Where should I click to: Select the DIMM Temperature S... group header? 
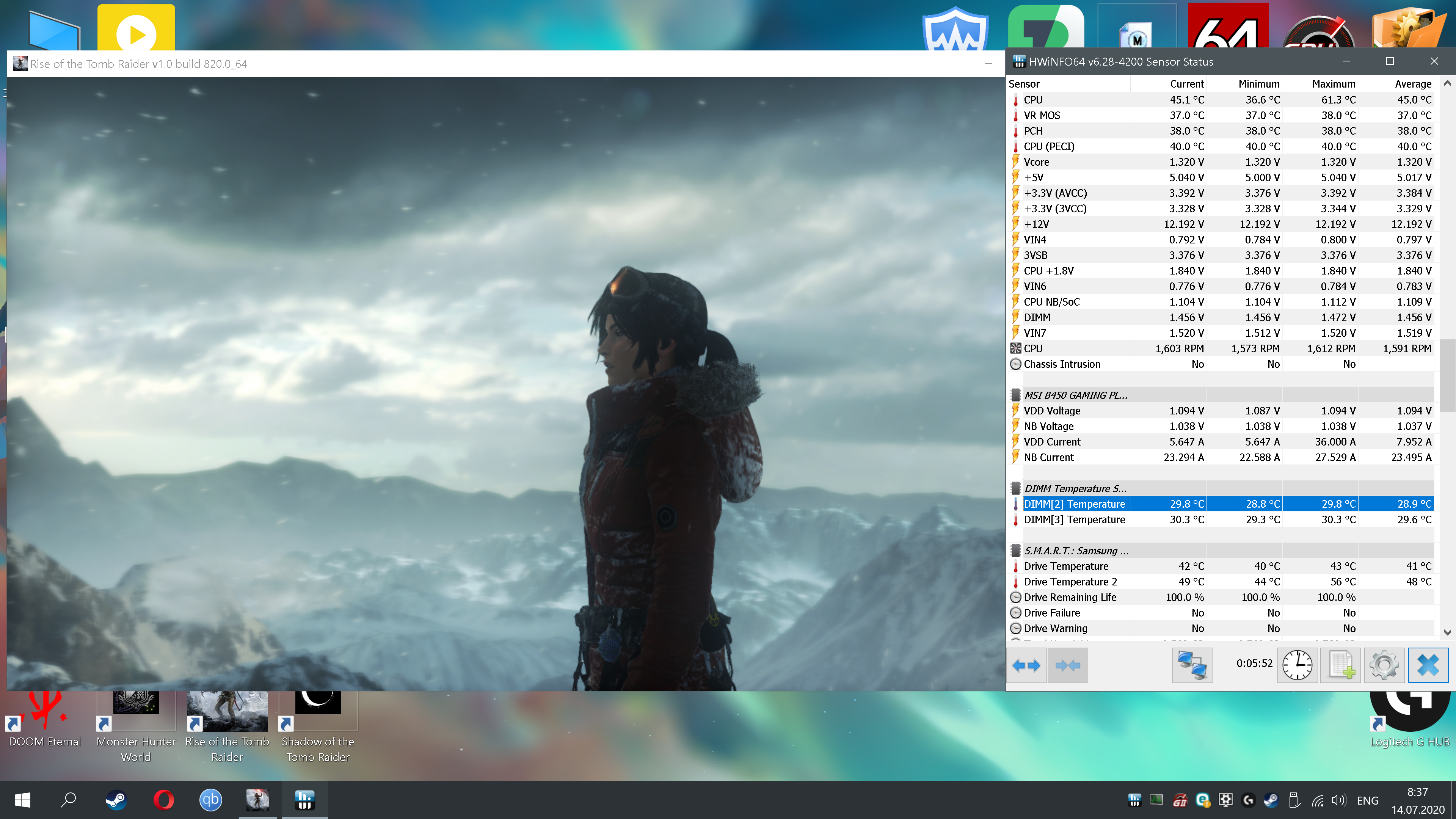1075,488
